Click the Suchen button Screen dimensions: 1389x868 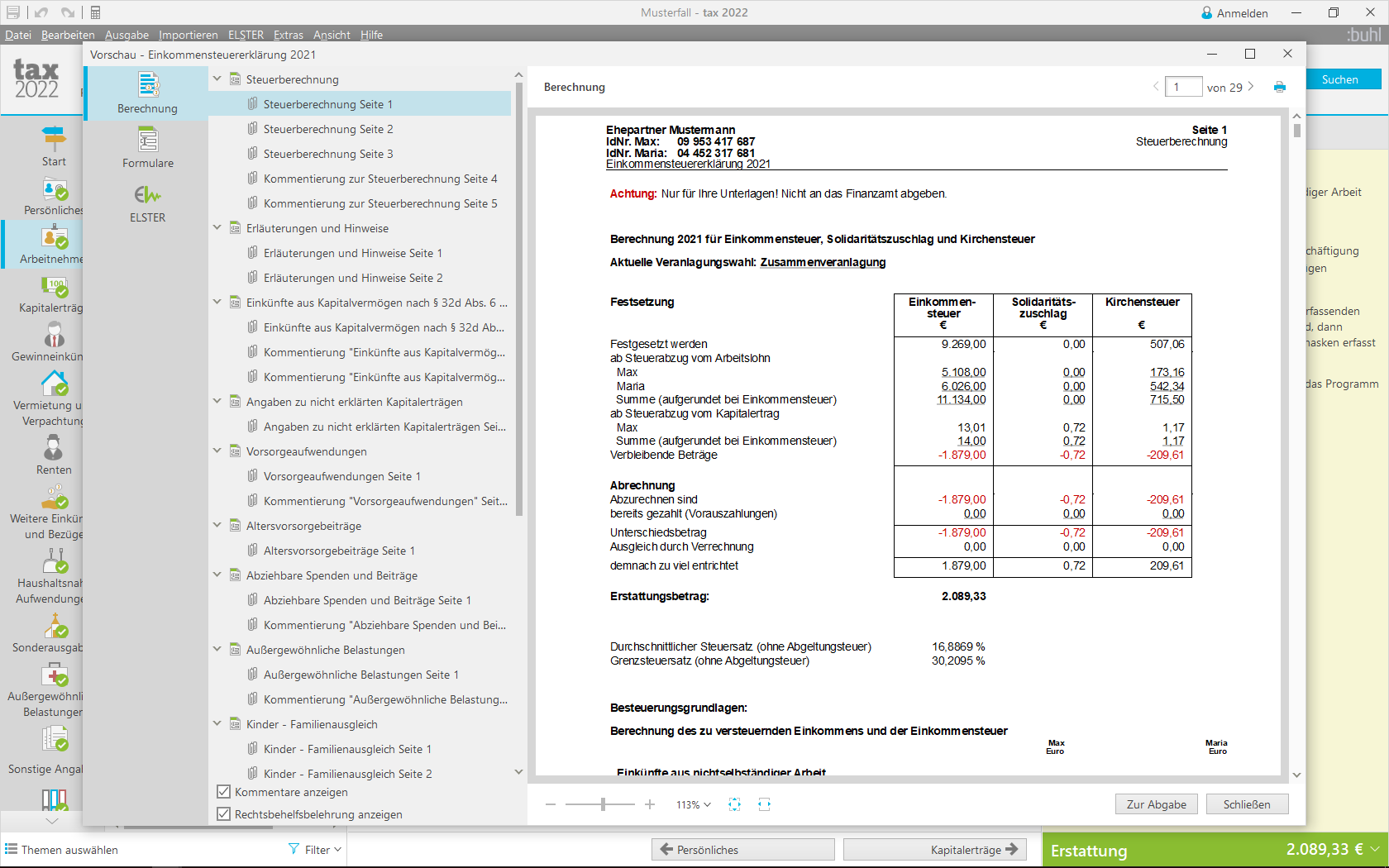coord(1339,79)
